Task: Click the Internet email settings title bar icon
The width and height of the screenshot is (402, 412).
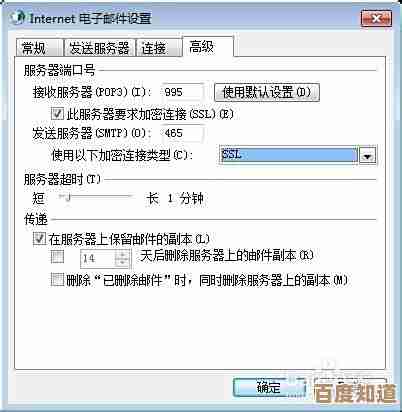Action: [18, 17]
